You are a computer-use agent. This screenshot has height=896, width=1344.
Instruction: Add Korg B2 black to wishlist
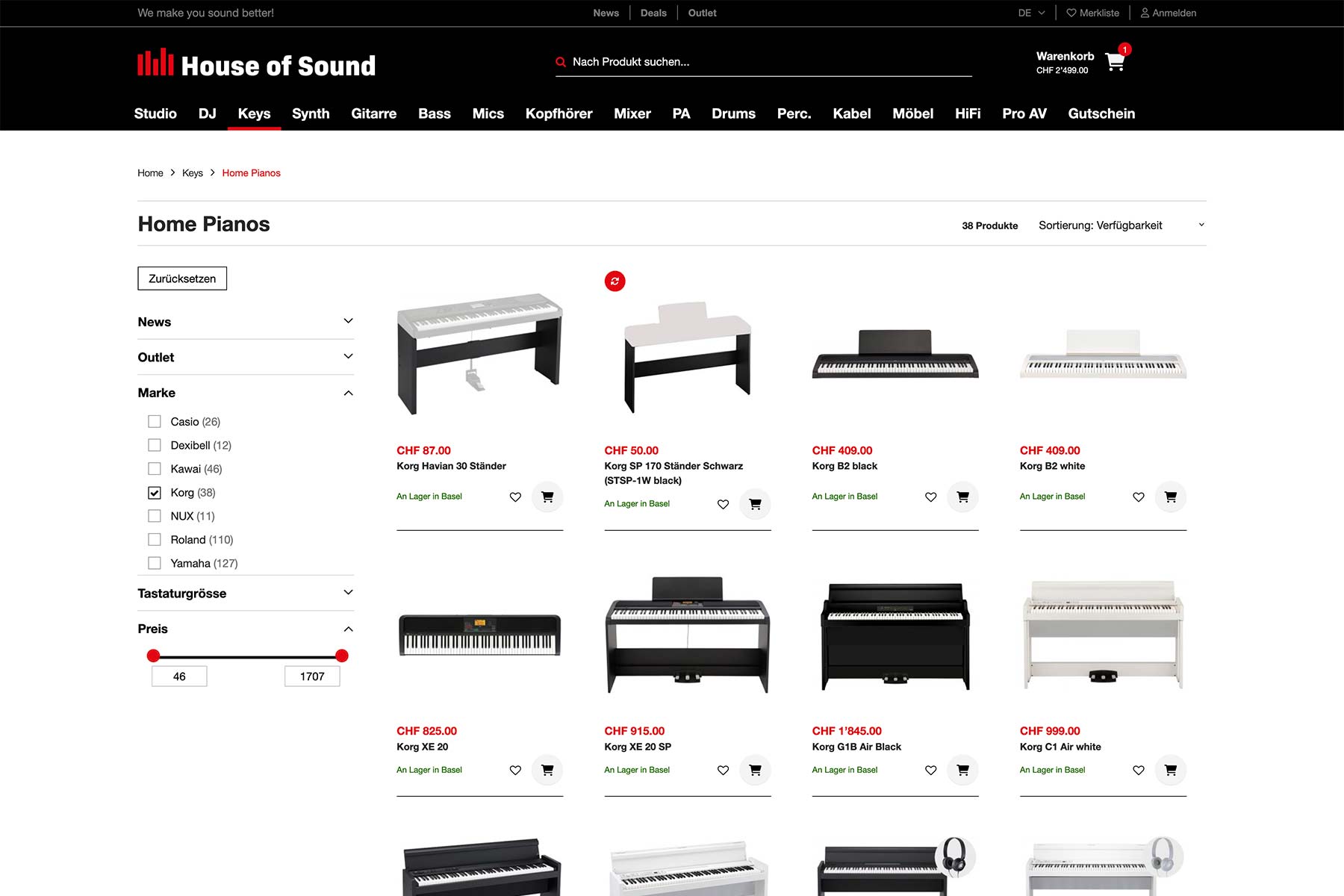point(930,497)
